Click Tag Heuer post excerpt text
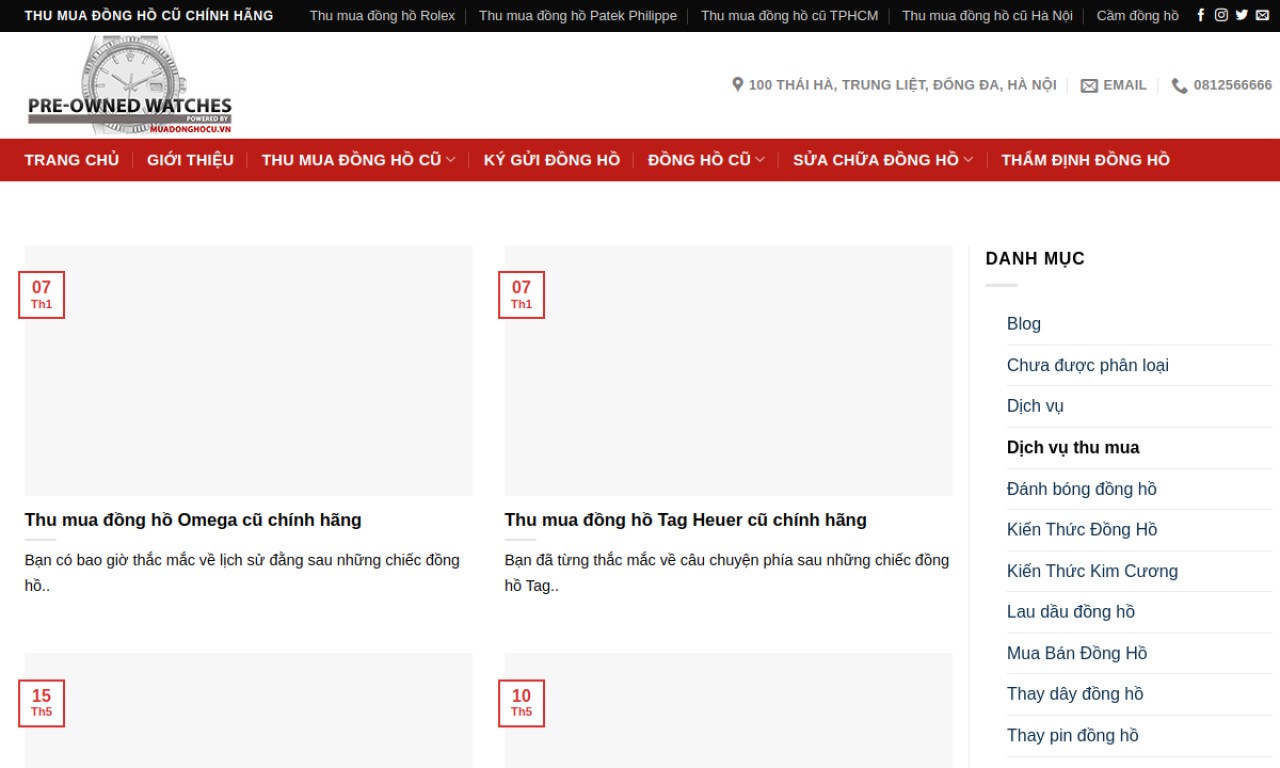The height and width of the screenshot is (768, 1280). (x=727, y=573)
